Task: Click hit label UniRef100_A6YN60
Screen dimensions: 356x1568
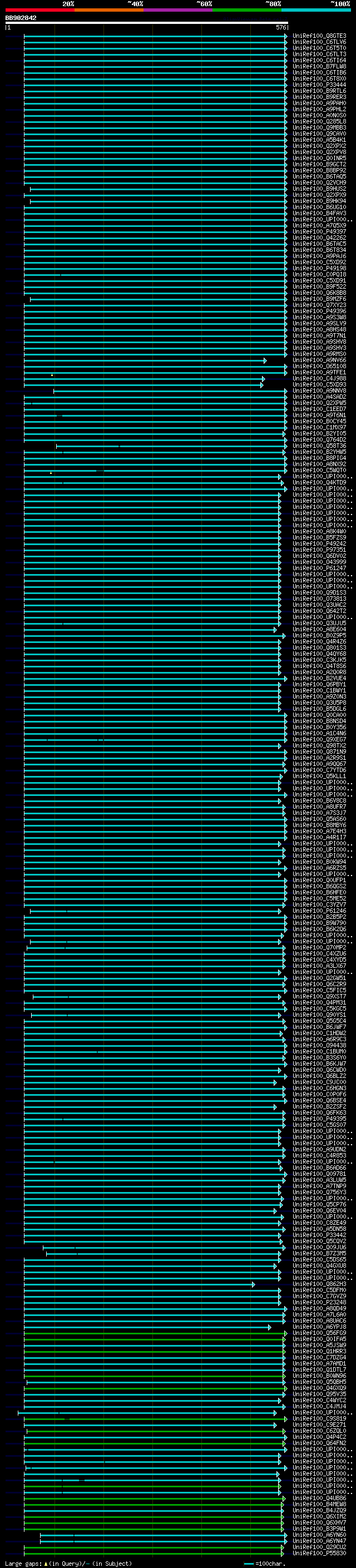Action: (319, 1535)
